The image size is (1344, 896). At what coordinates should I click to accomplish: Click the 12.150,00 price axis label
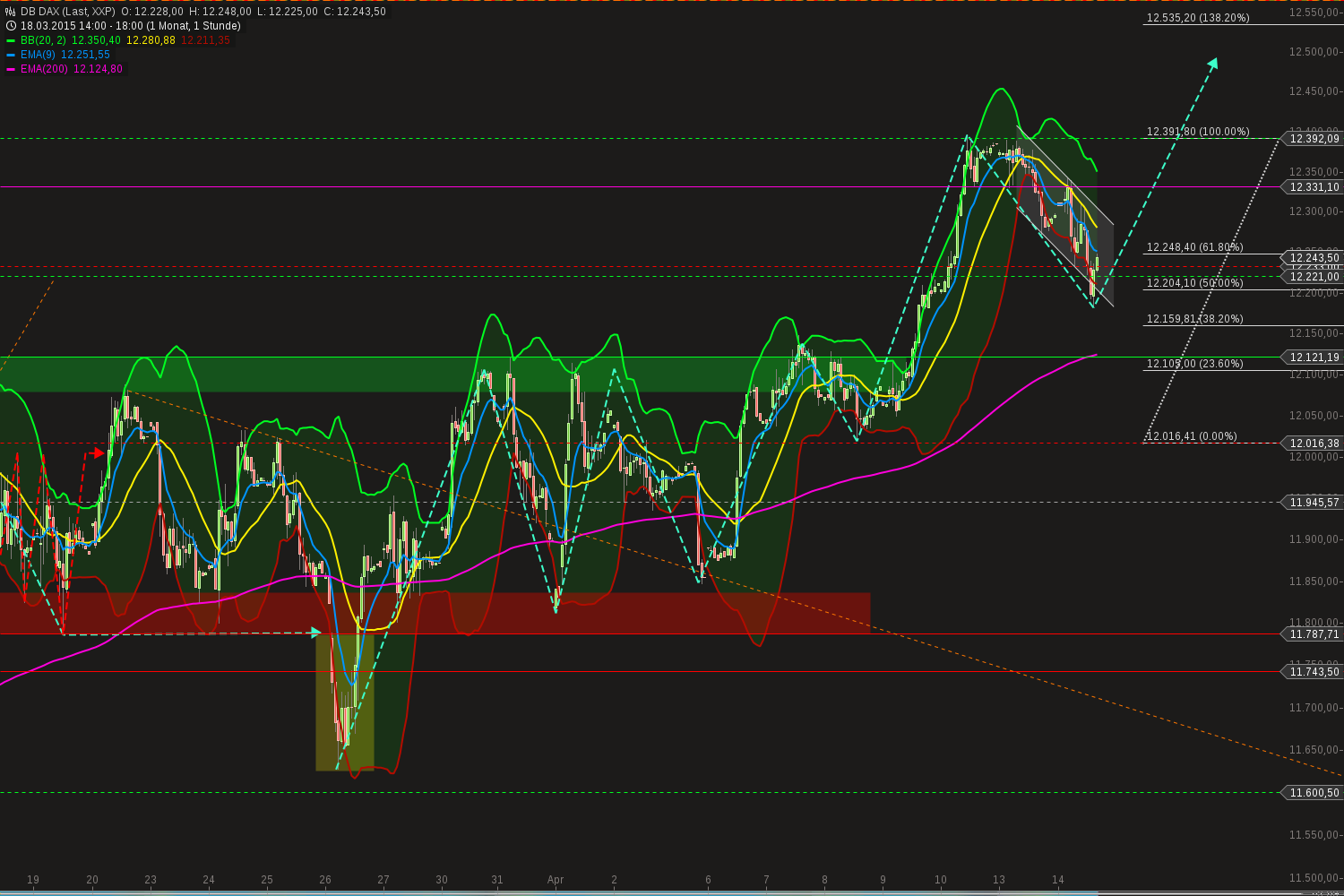click(1314, 333)
